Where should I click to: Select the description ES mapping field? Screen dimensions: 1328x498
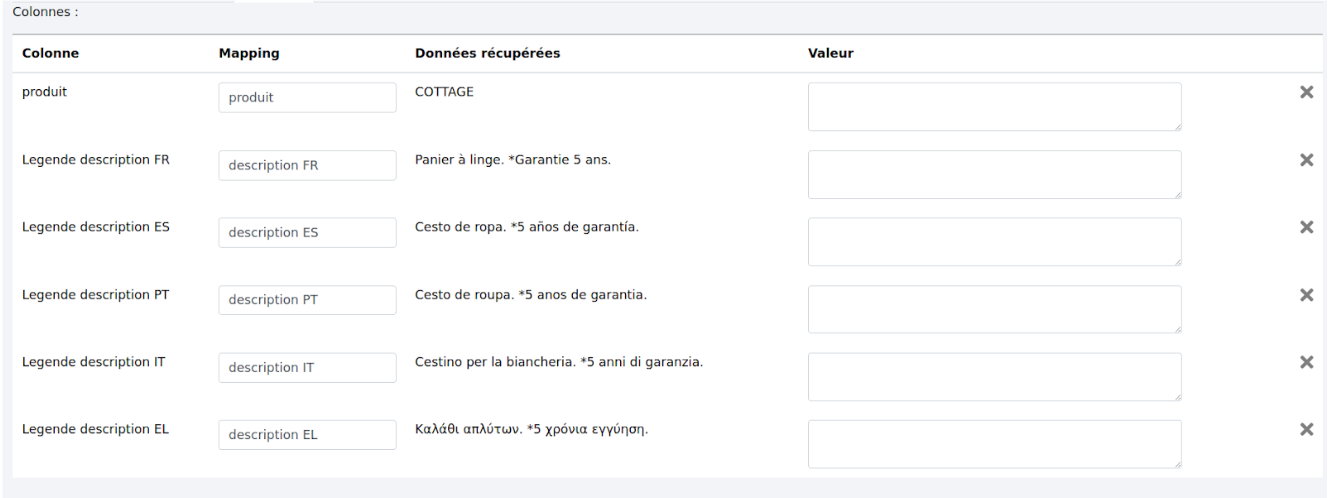(x=307, y=233)
